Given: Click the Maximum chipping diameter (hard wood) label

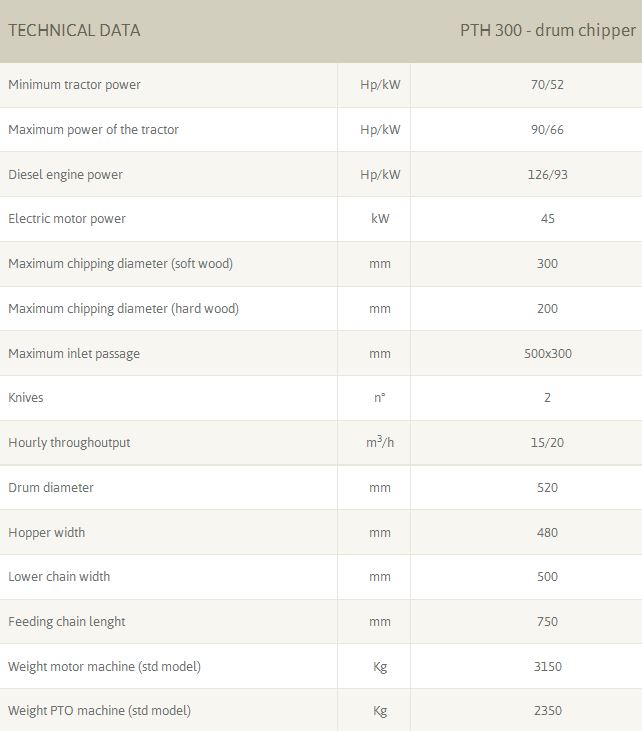Looking at the screenshot, I should [x=123, y=309].
